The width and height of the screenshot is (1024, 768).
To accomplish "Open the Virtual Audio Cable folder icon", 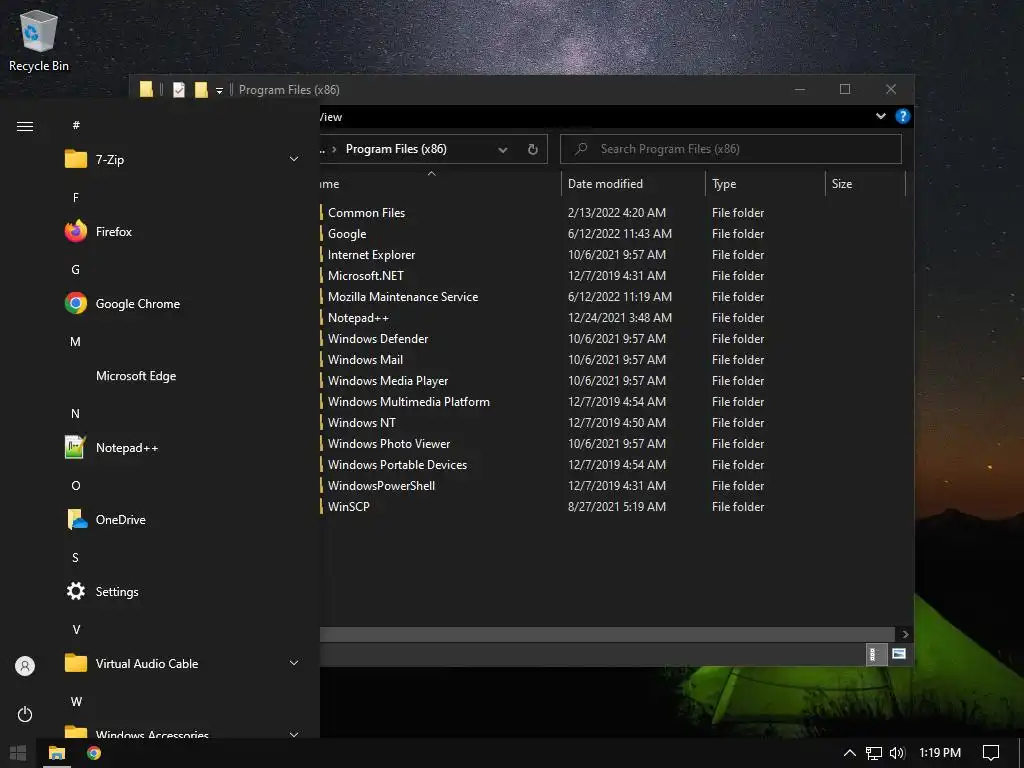I will pos(76,663).
